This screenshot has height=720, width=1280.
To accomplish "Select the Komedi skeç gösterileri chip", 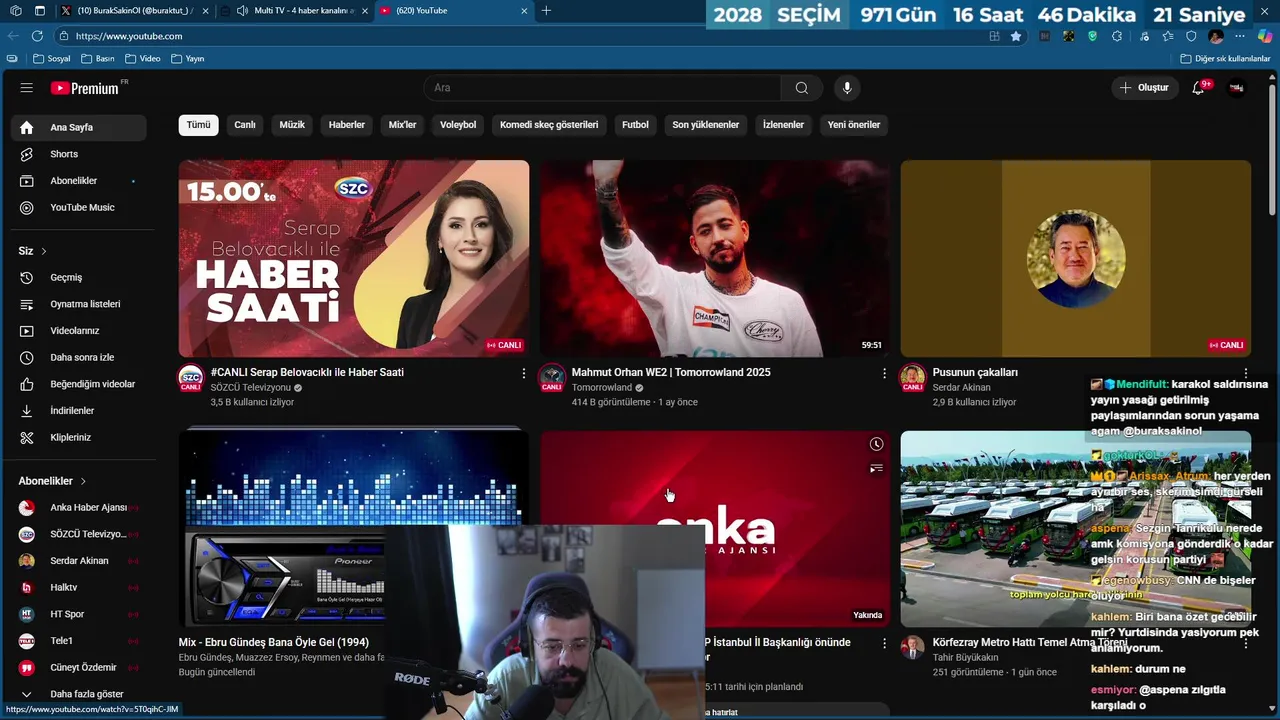I will pos(549,125).
